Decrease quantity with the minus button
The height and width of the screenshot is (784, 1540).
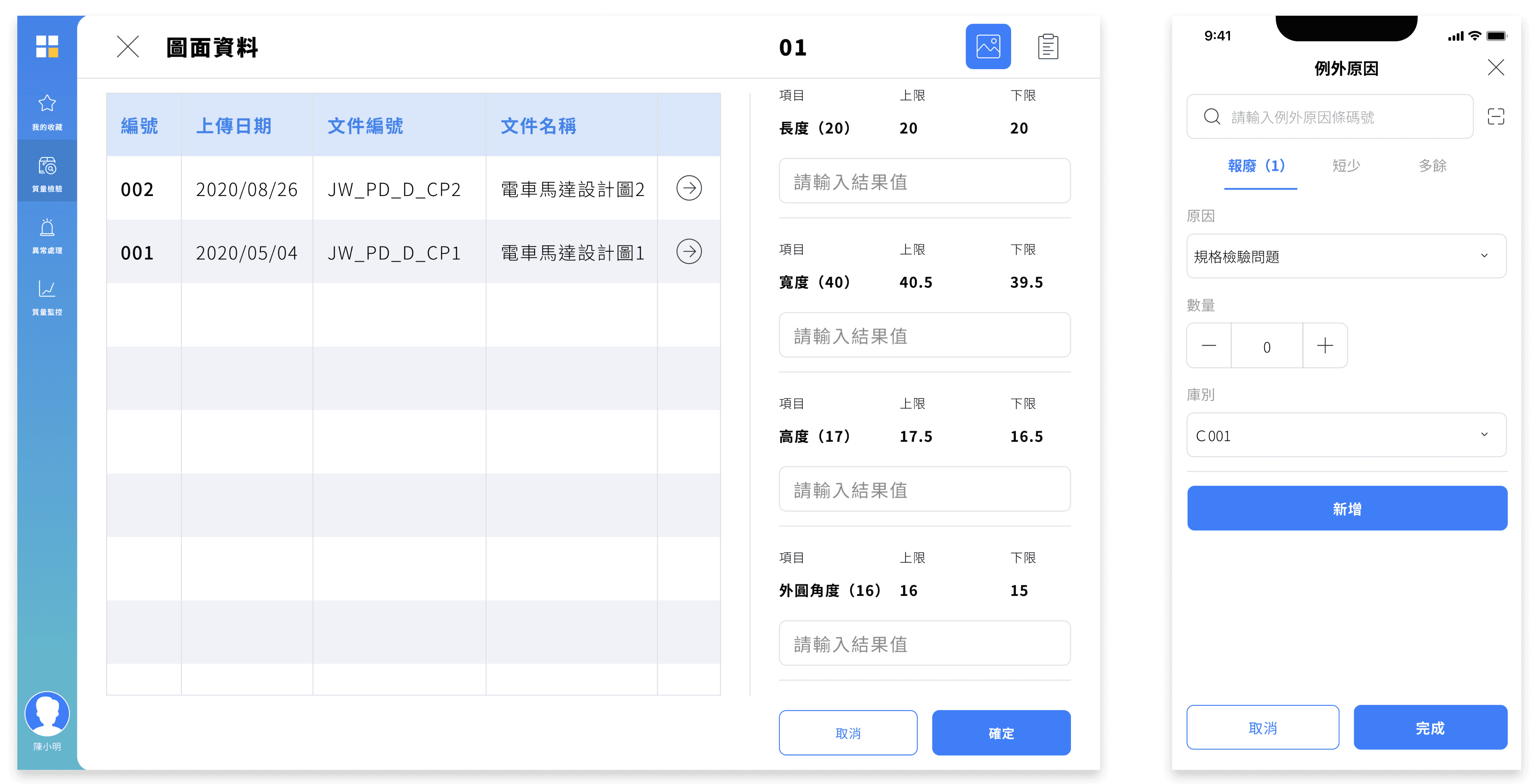[x=1209, y=345]
